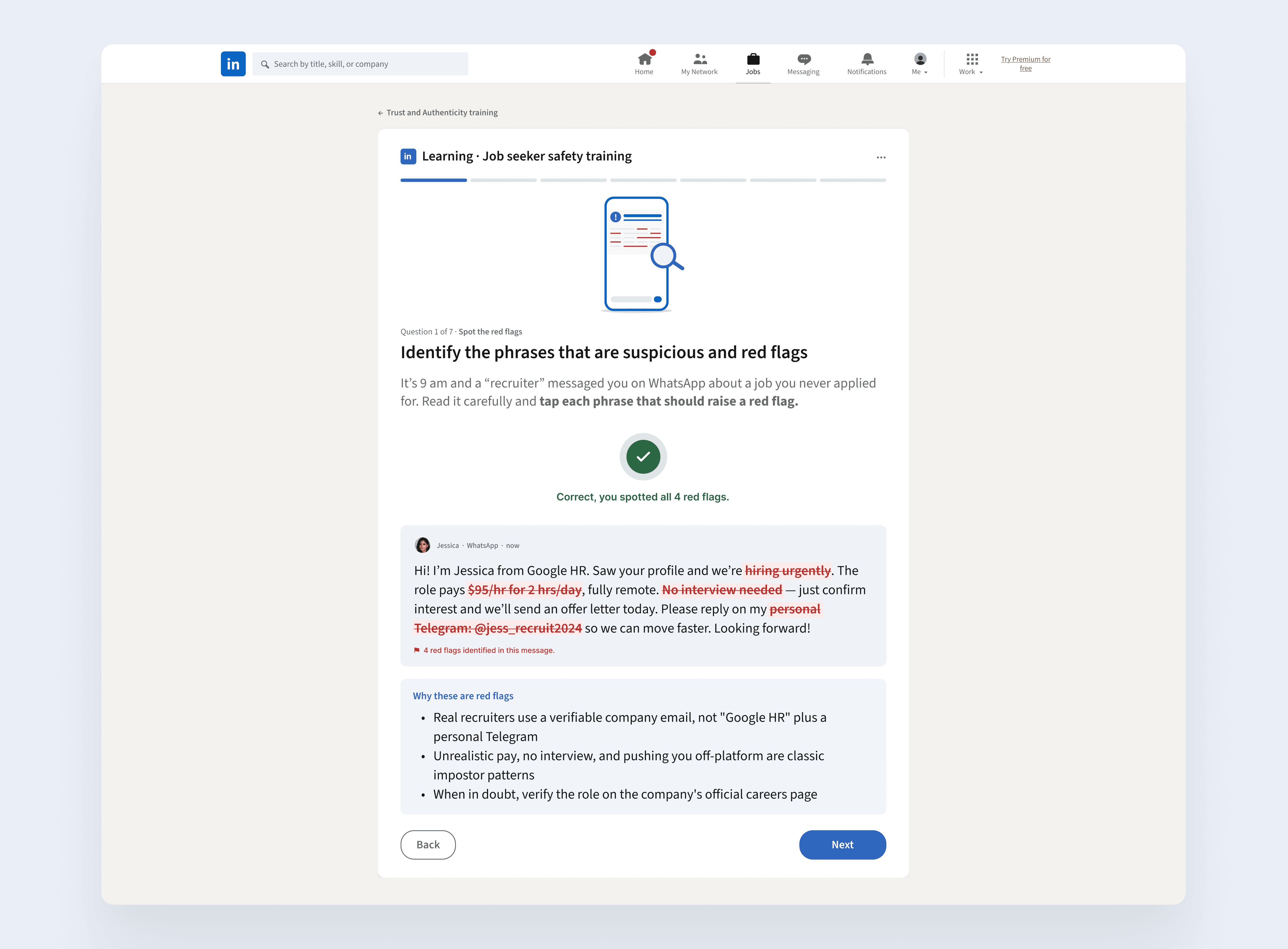1288x949 pixels.
Task: Expand the Work apps grid dropdown
Action: click(x=971, y=64)
